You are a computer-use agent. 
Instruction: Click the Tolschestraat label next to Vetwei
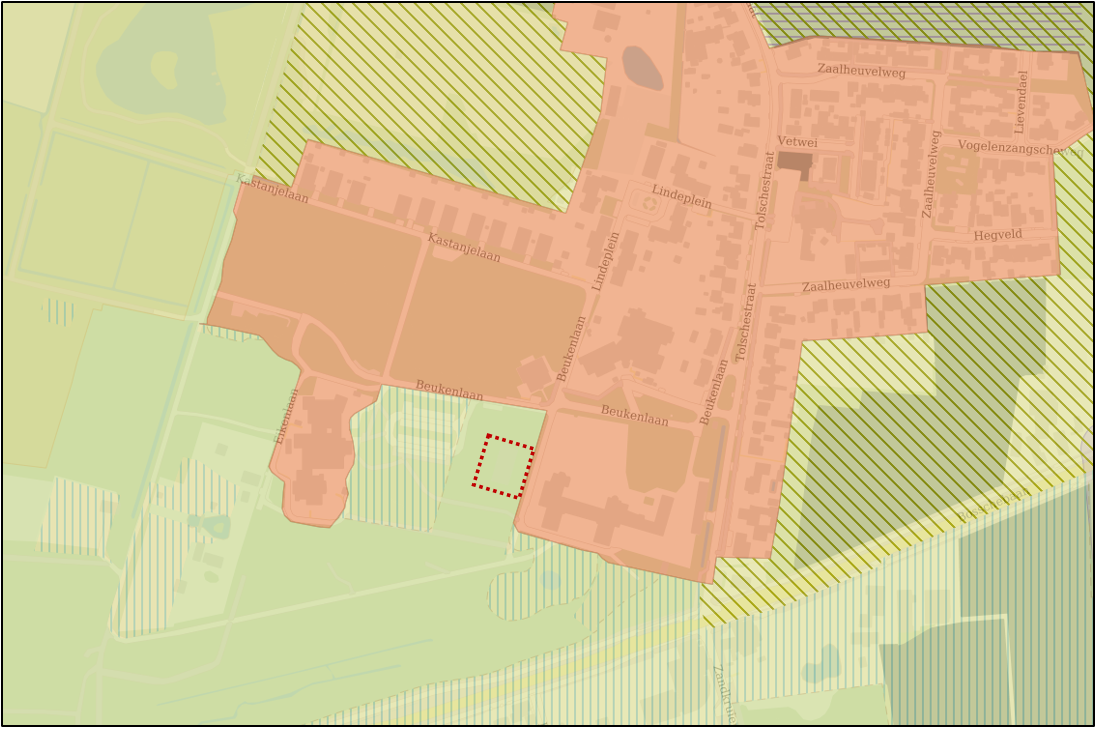click(x=765, y=191)
